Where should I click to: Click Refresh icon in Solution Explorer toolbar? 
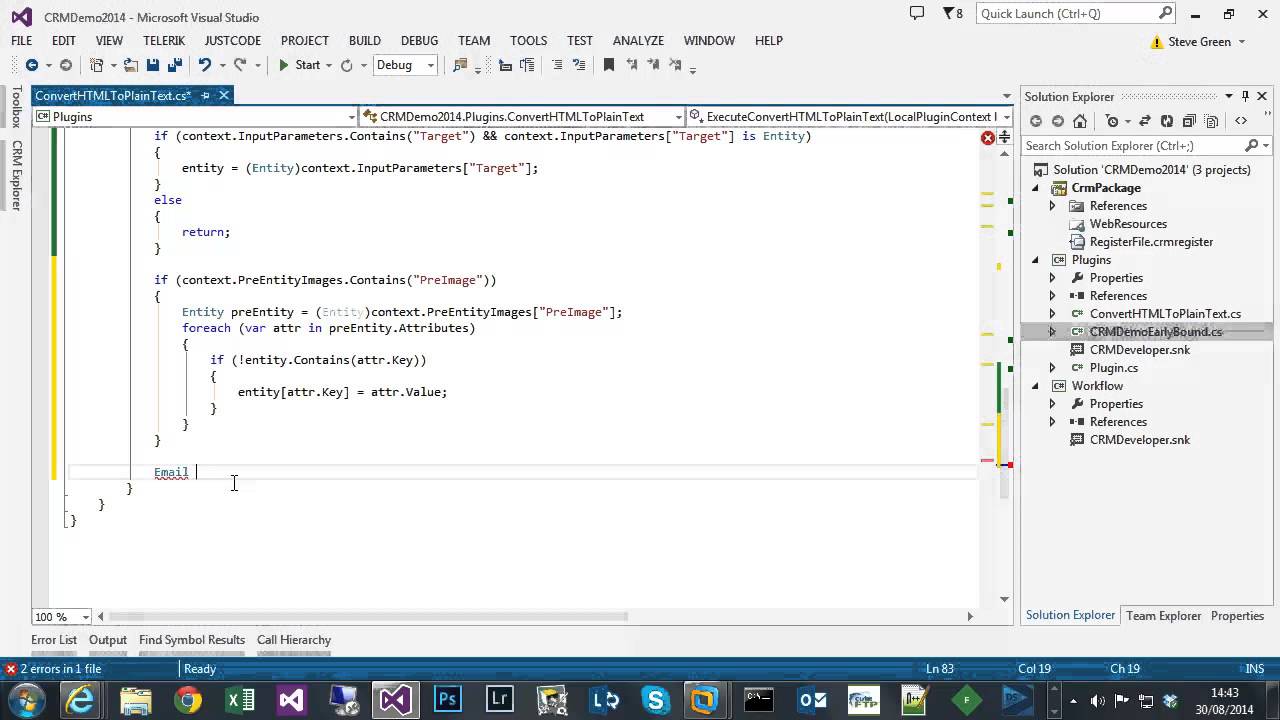(x=1167, y=121)
